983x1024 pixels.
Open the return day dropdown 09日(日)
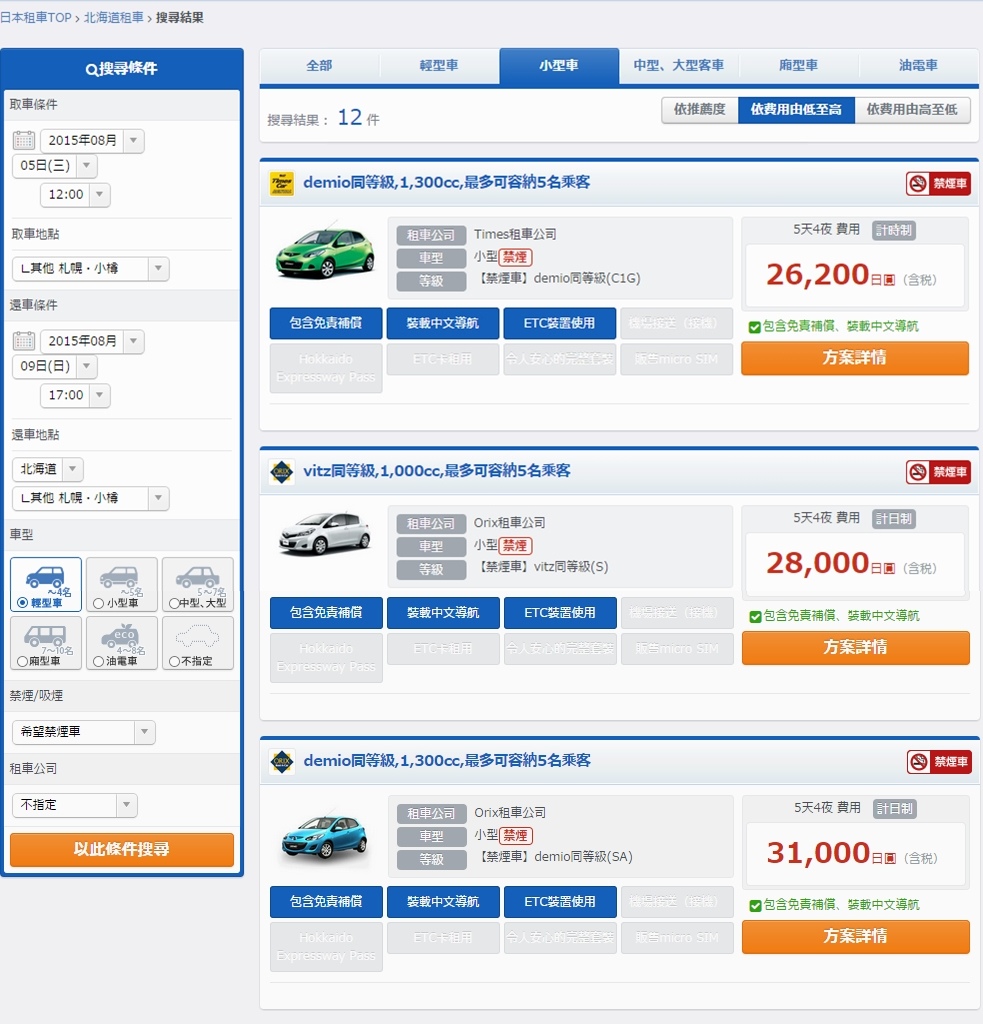(55, 366)
